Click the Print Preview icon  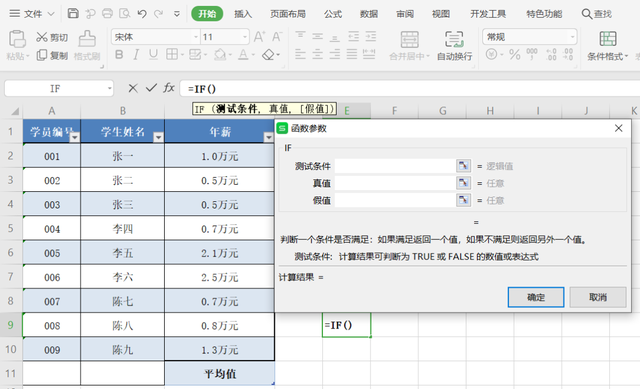click(x=124, y=13)
